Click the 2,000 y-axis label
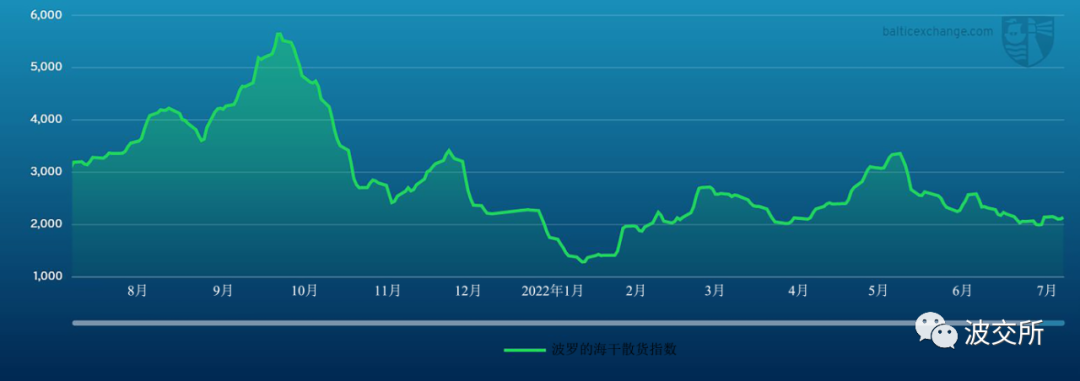1080x381 pixels. pos(45,225)
